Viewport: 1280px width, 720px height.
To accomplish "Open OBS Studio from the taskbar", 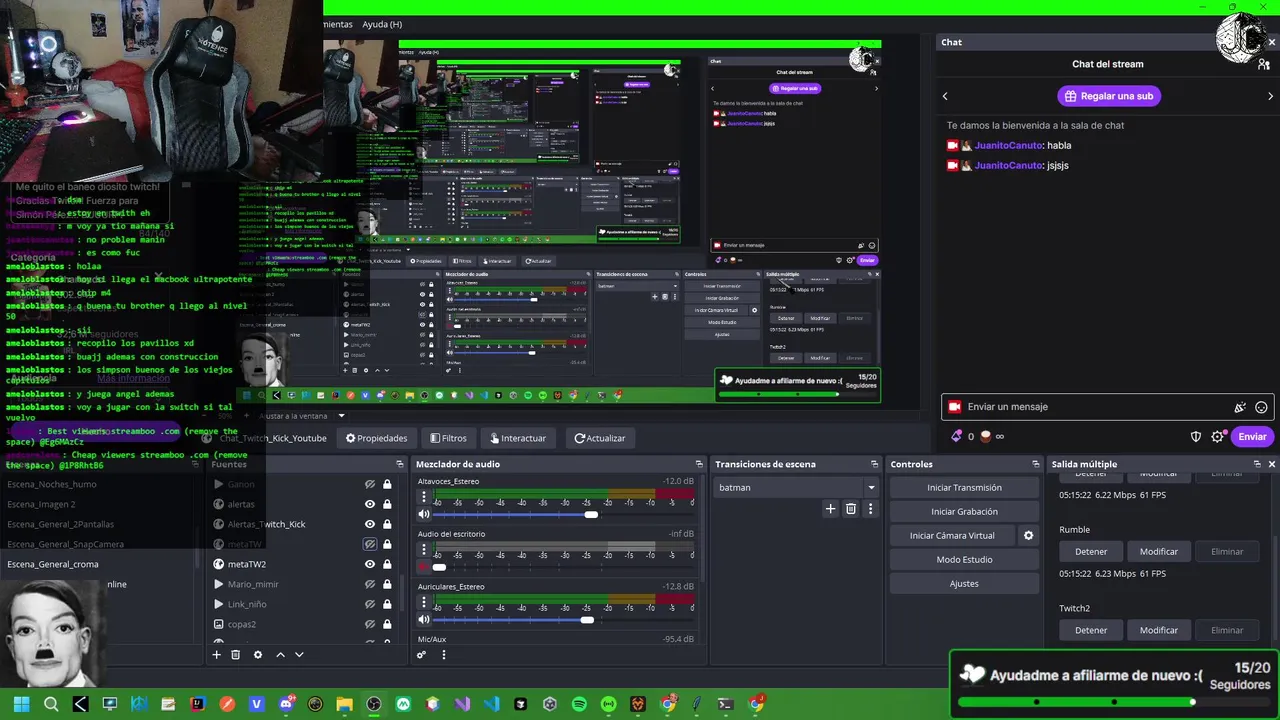I will [x=373, y=704].
